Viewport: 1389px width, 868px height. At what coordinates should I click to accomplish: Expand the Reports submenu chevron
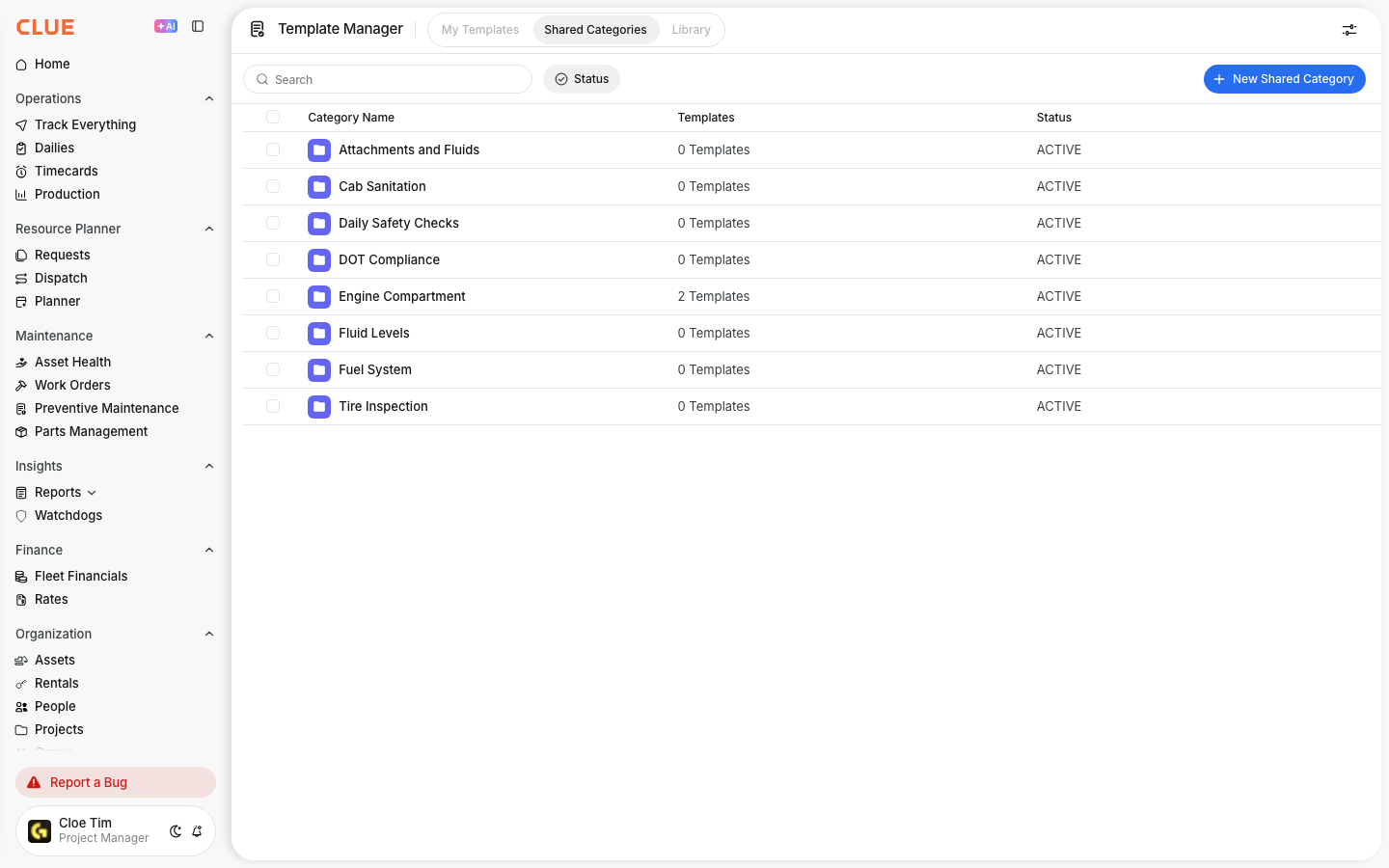92,493
